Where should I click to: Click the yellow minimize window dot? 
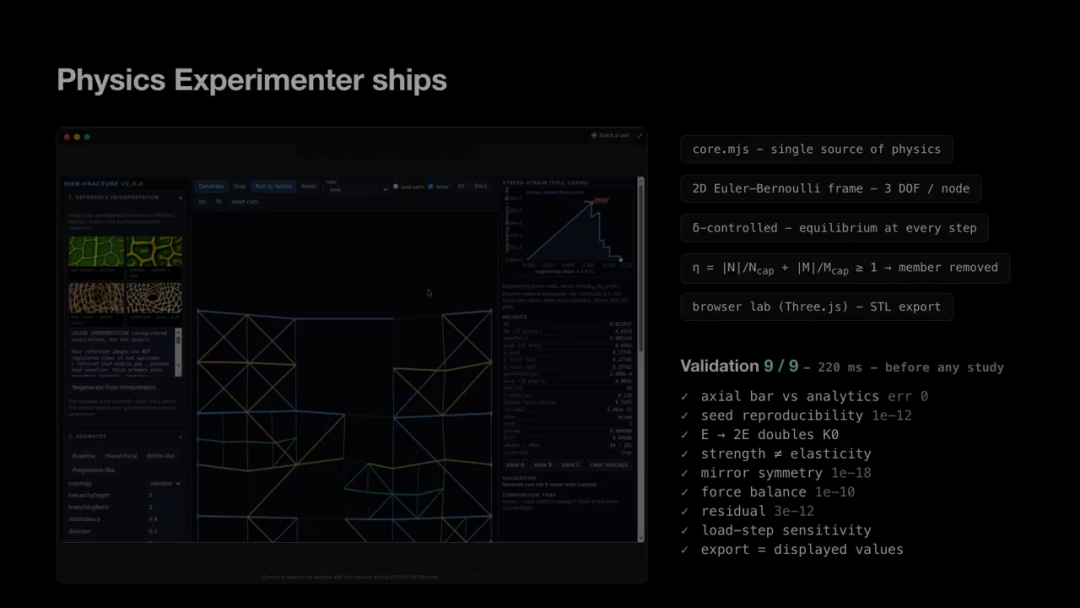[76, 137]
